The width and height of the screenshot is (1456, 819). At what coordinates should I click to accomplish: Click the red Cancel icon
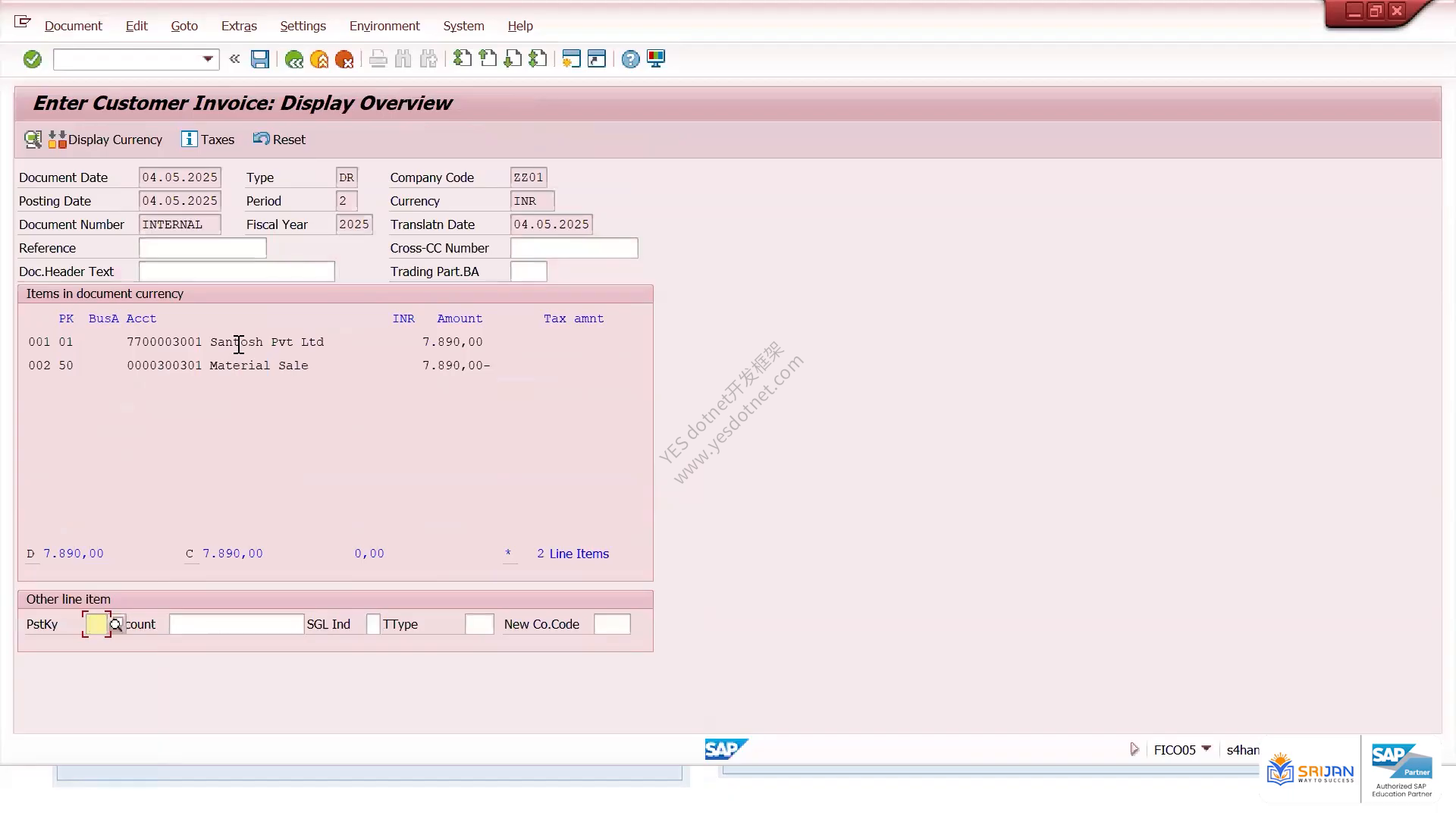(344, 59)
